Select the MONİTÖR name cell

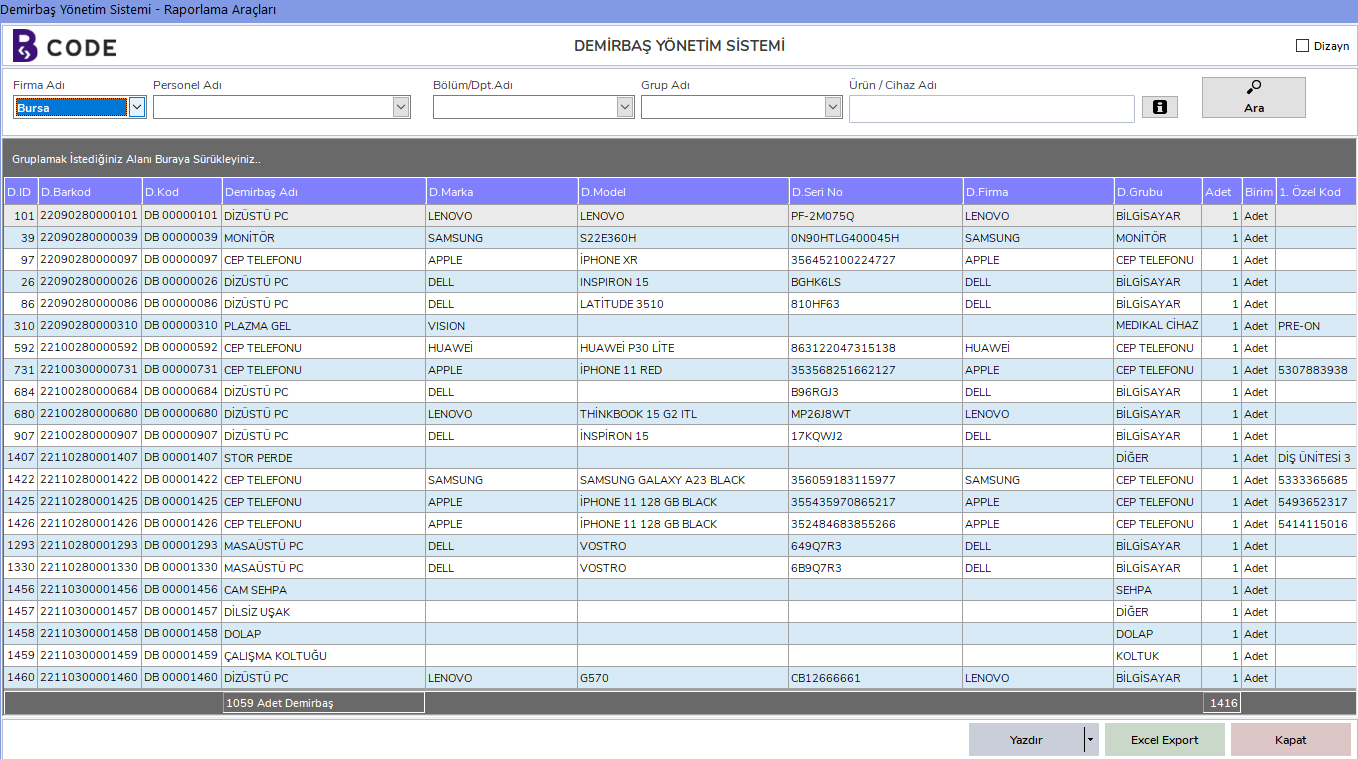tap(324, 238)
